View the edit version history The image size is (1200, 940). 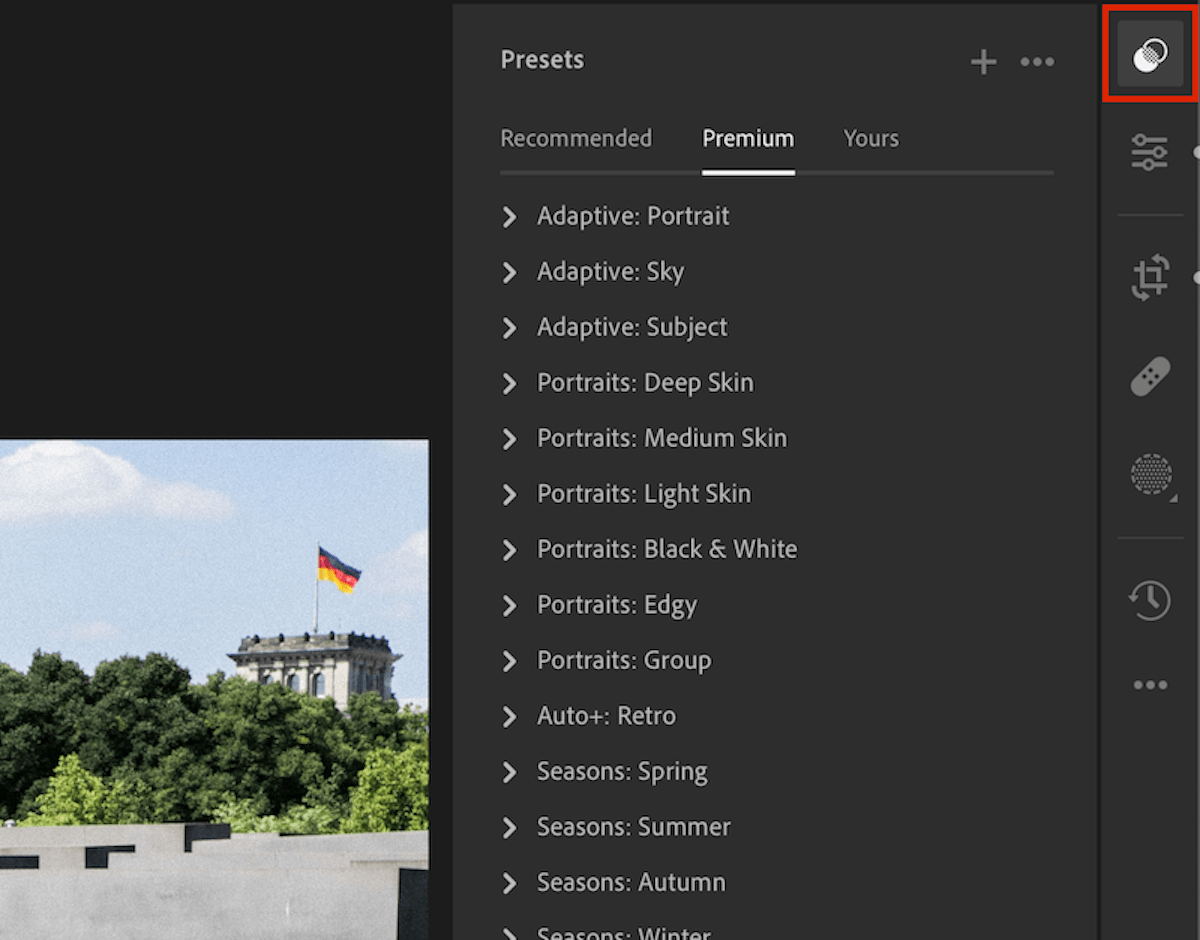coord(1148,600)
